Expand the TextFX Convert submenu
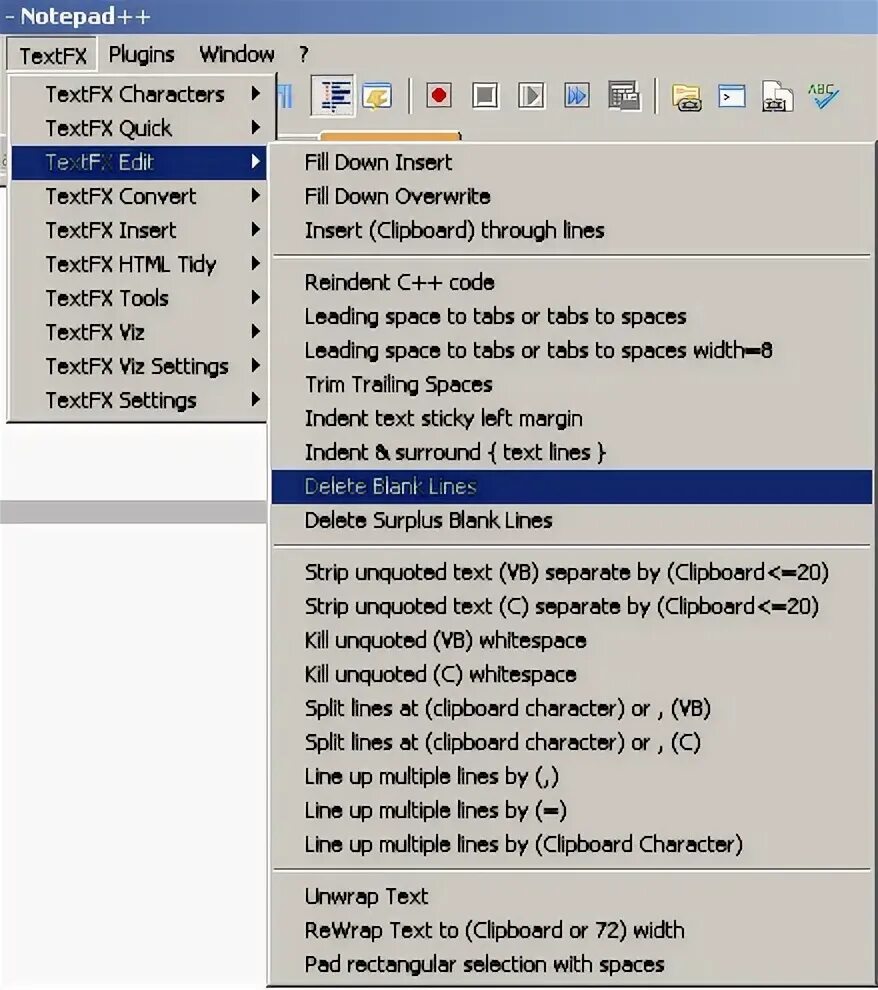 point(139,196)
